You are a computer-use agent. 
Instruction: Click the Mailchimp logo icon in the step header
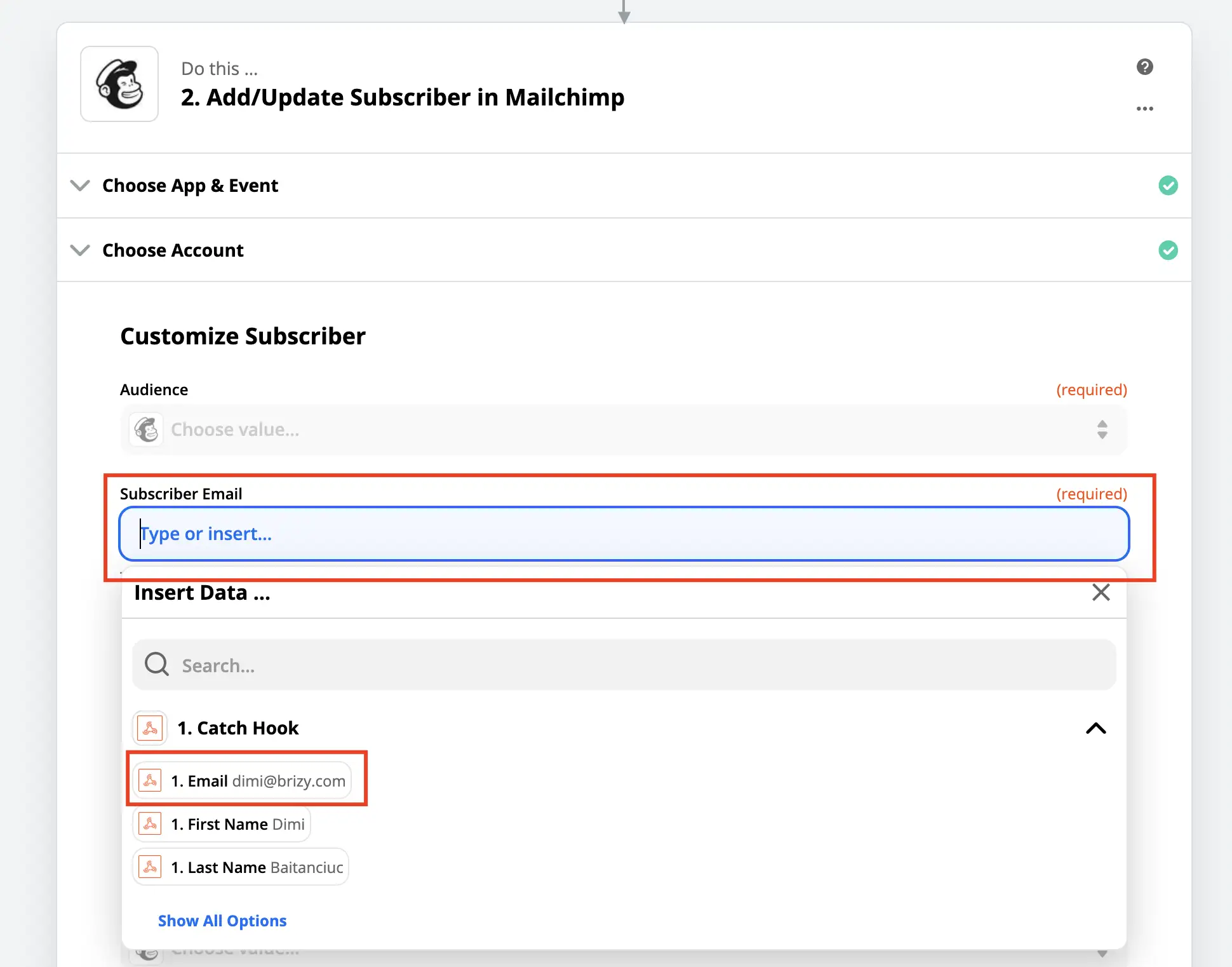119,84
